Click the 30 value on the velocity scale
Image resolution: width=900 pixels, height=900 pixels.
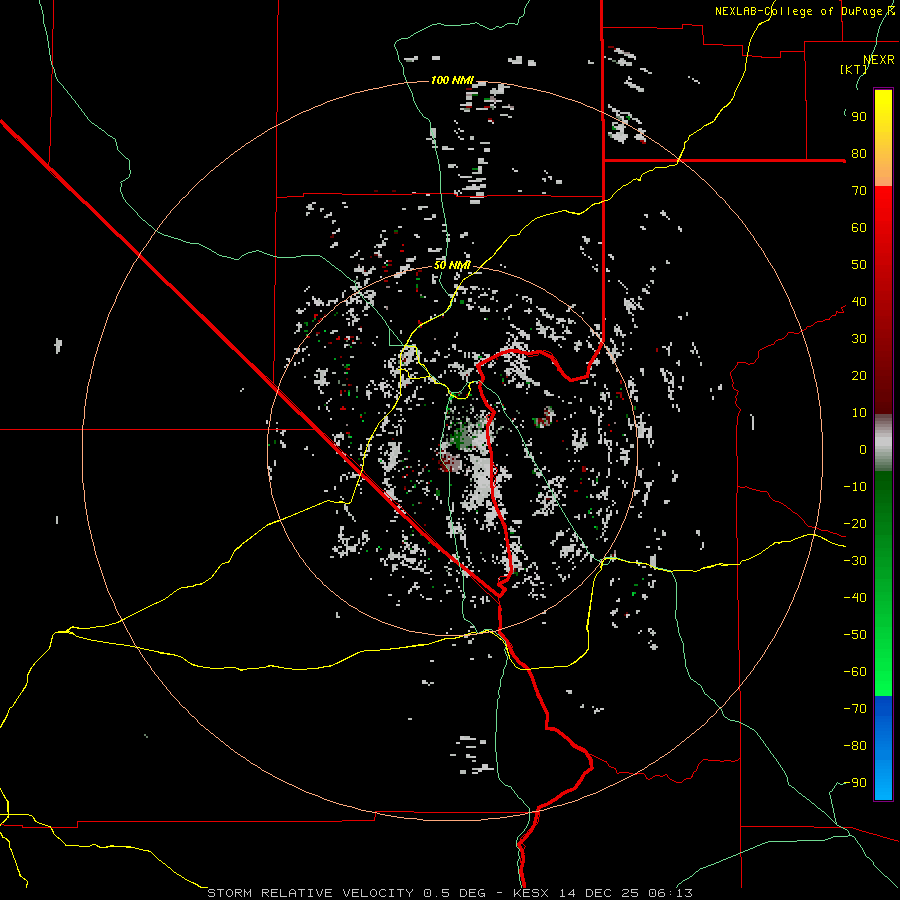[x=859, y=339]
